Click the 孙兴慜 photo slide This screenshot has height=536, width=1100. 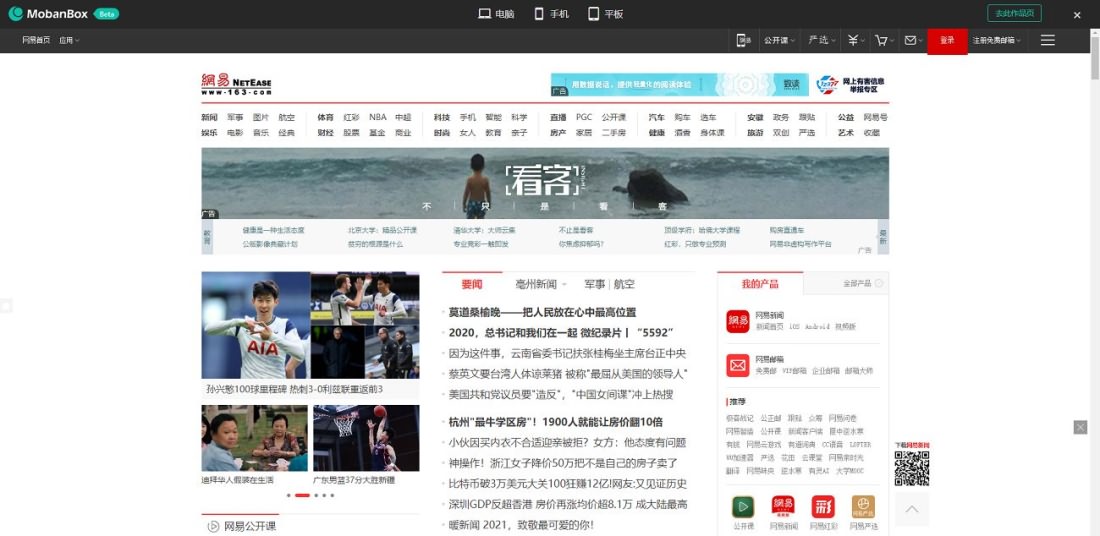[x=255, y=326]
